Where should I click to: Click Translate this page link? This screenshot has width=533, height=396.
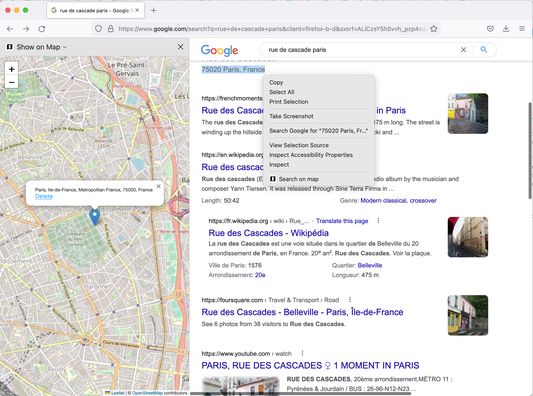[342, 221]
